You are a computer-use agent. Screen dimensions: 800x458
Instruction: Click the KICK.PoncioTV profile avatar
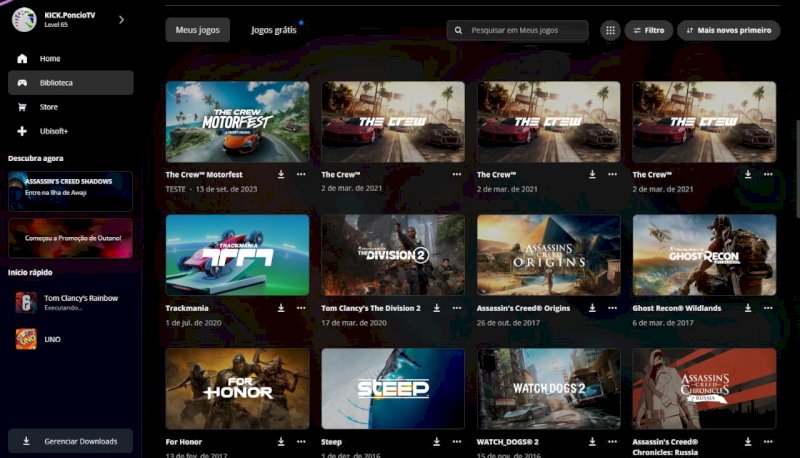click(x=24, y=19)
